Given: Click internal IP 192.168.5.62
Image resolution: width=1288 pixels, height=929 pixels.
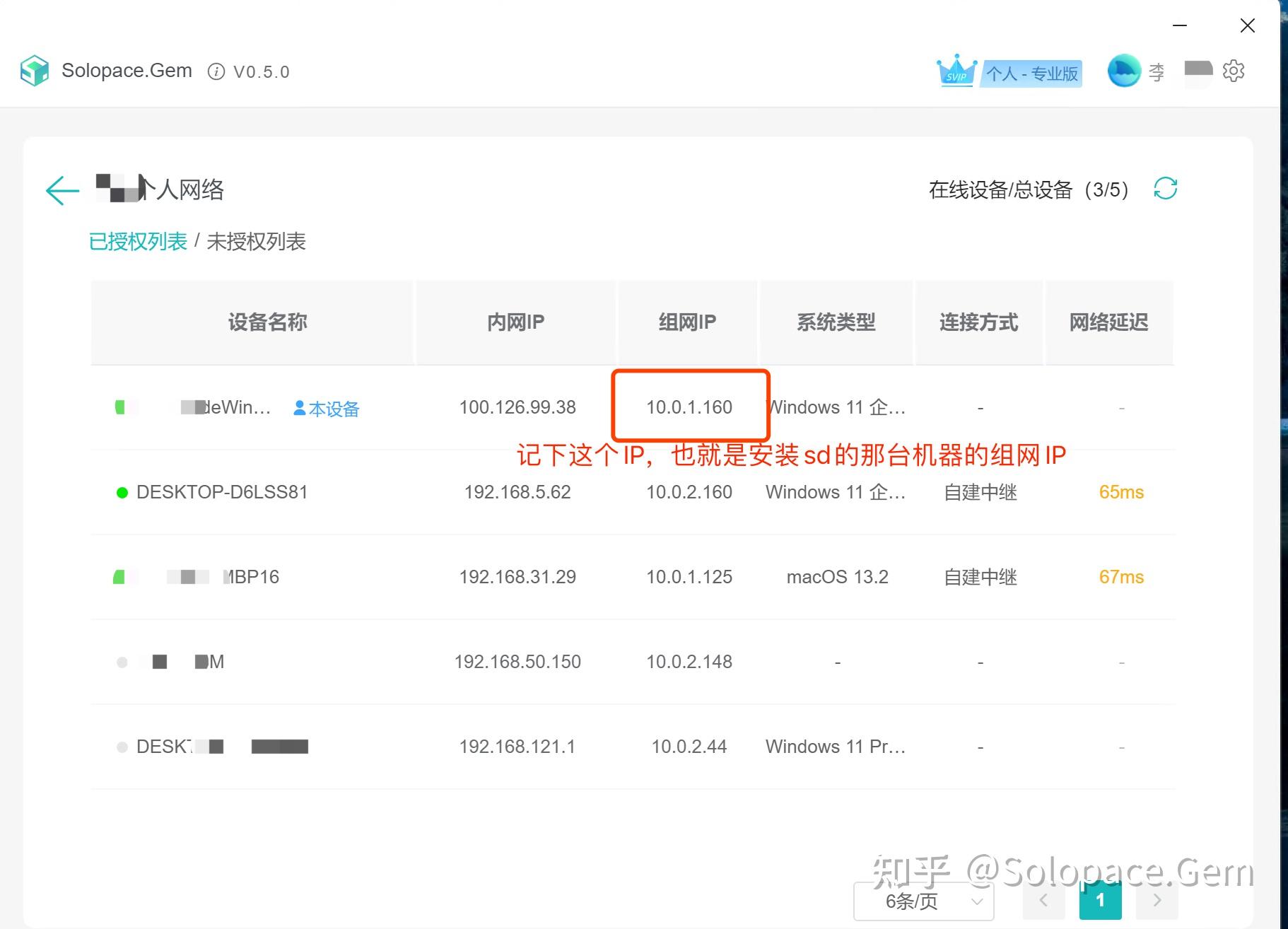Looking at the screenshot, I should pos(517,492).
